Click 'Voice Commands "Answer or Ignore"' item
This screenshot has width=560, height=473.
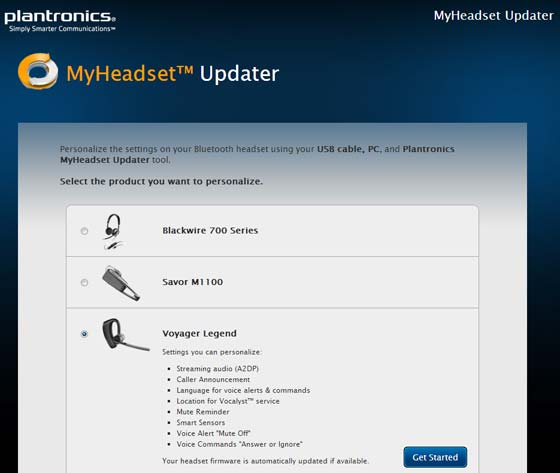(239, 444)
